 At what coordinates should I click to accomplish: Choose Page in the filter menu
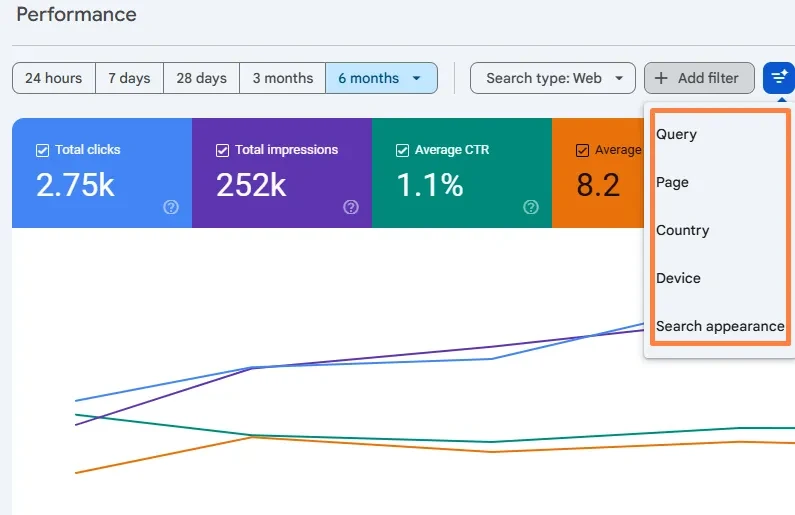tap(673, 182)
